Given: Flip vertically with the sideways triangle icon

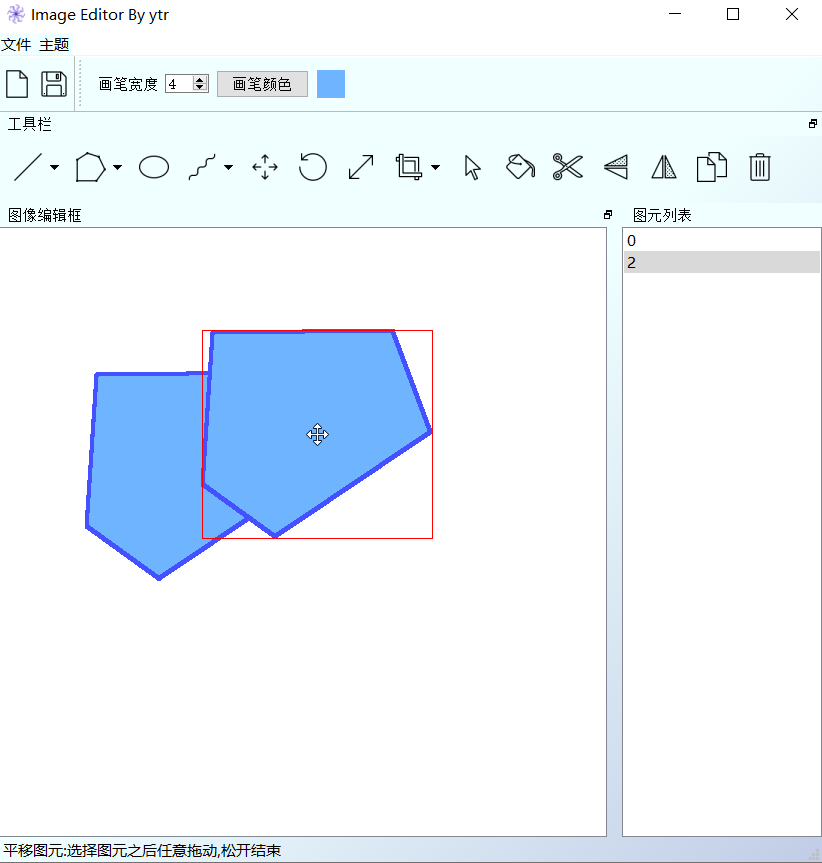Looking at the screenshot, I should [x=616, y=167].
